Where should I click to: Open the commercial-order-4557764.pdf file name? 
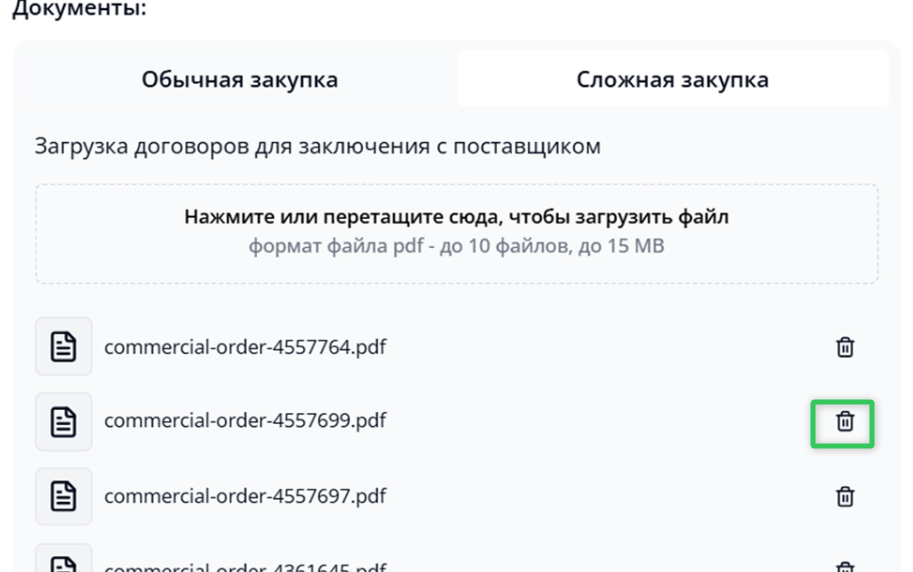(245, 347)
